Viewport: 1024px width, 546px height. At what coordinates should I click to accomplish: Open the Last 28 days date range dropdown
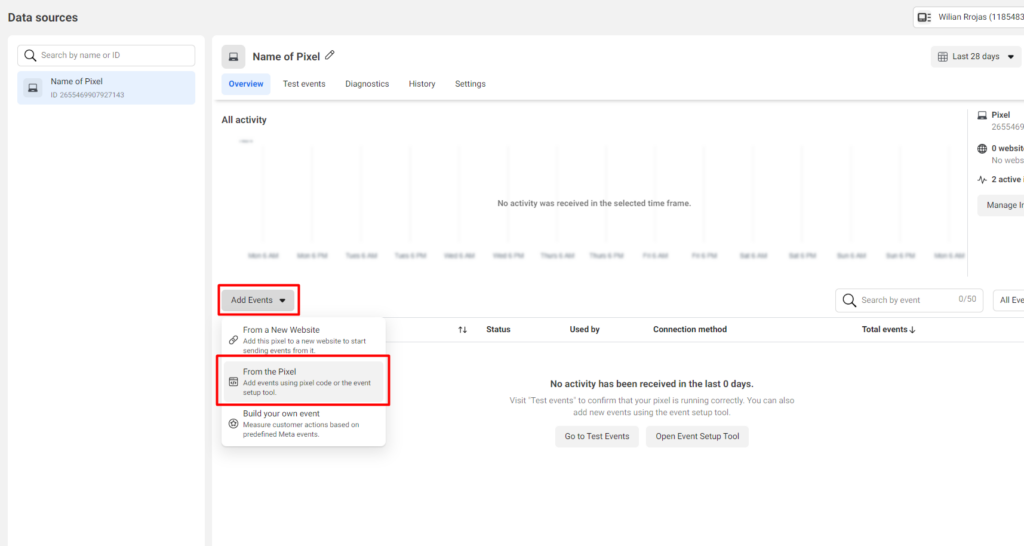[976, 57]
